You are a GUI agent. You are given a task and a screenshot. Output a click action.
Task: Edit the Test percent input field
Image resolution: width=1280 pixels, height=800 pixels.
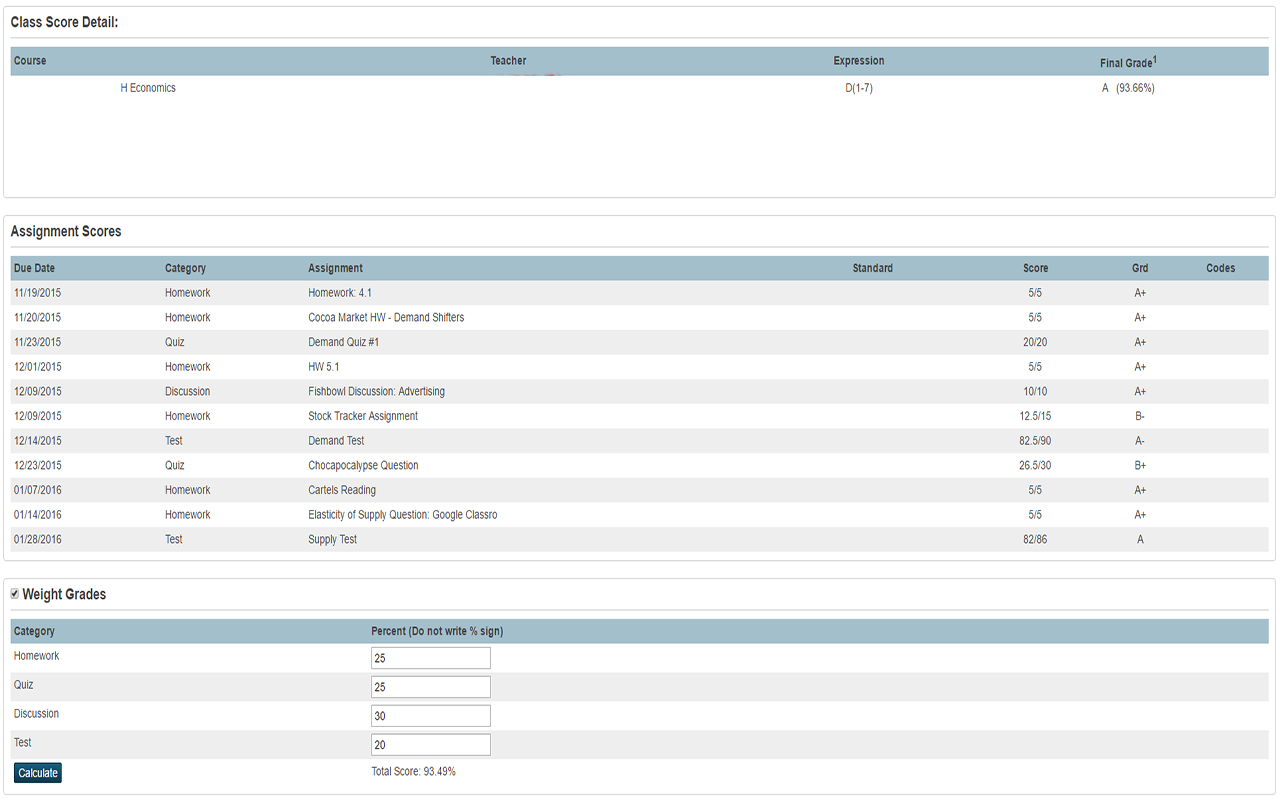431,745
